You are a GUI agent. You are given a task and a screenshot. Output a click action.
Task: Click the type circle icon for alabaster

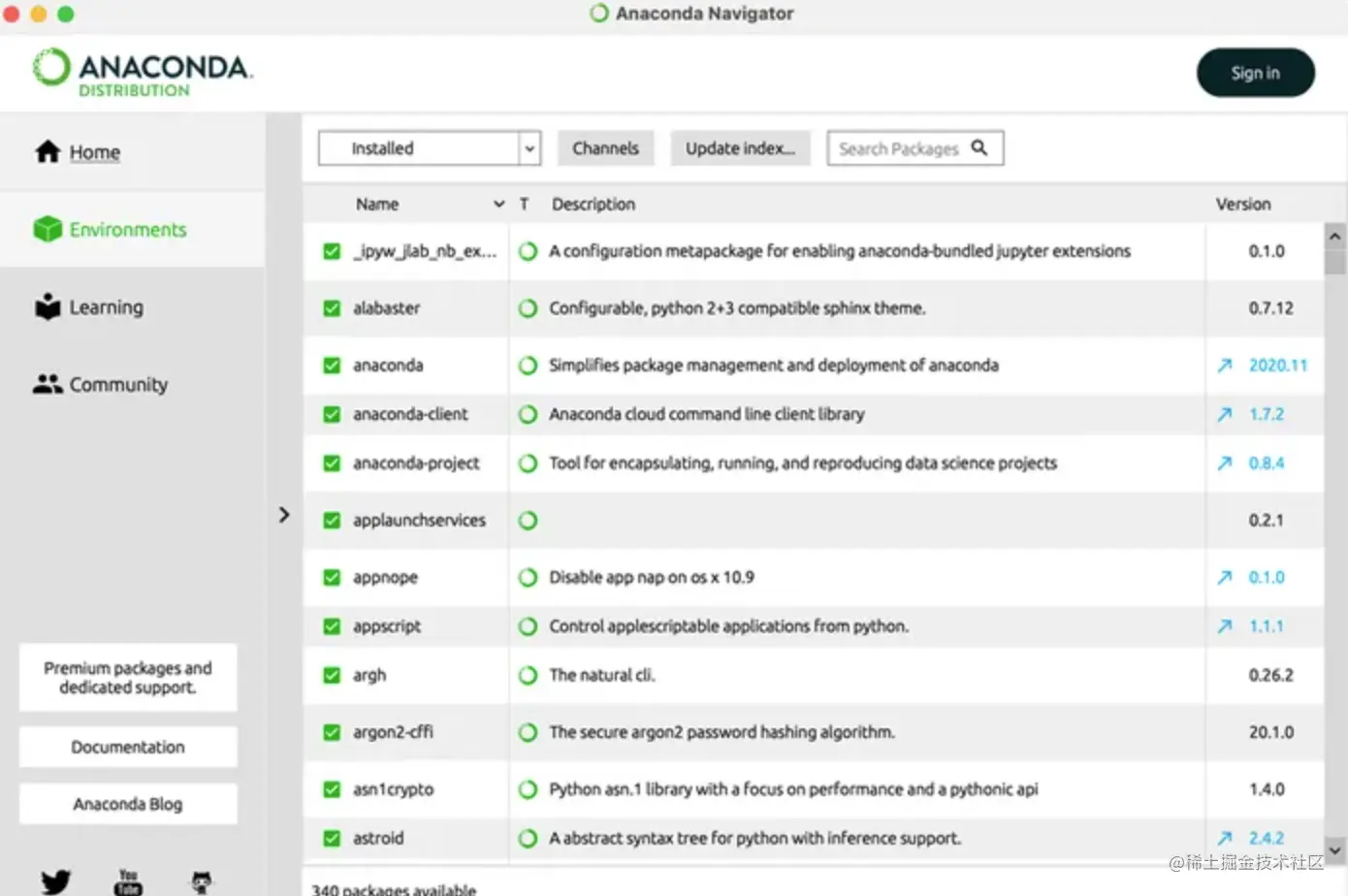click(x=528, y=308)
